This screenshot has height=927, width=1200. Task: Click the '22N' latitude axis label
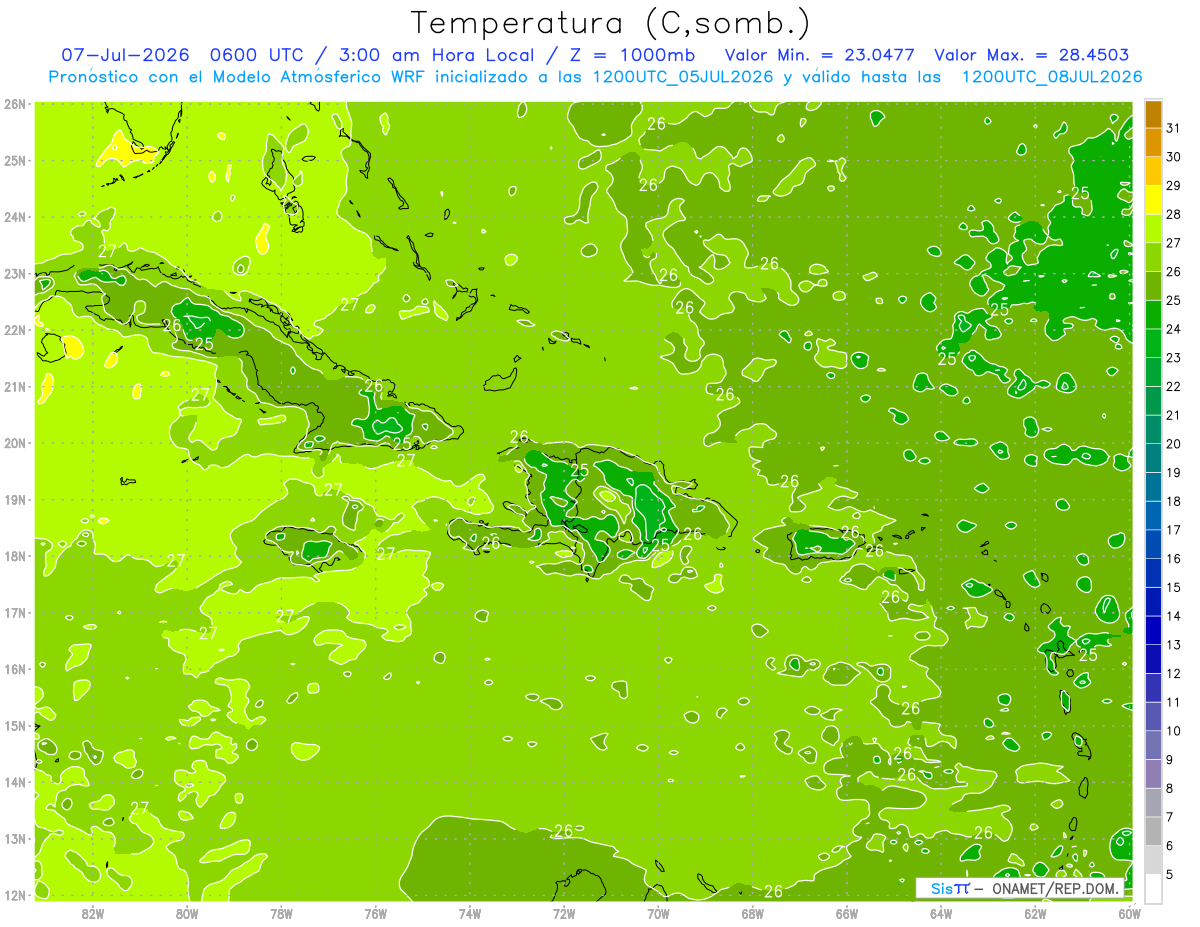(14, 330)
